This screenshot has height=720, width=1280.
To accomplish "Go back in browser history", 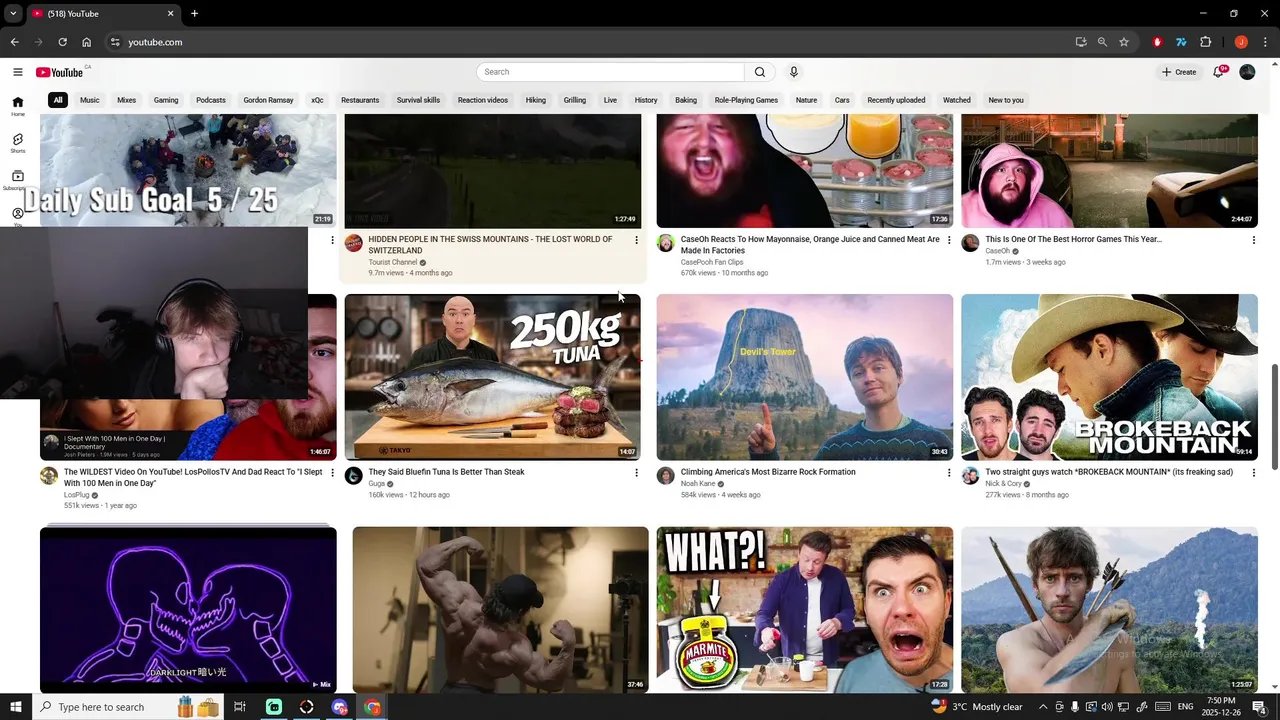I will (x=14, y=42).
